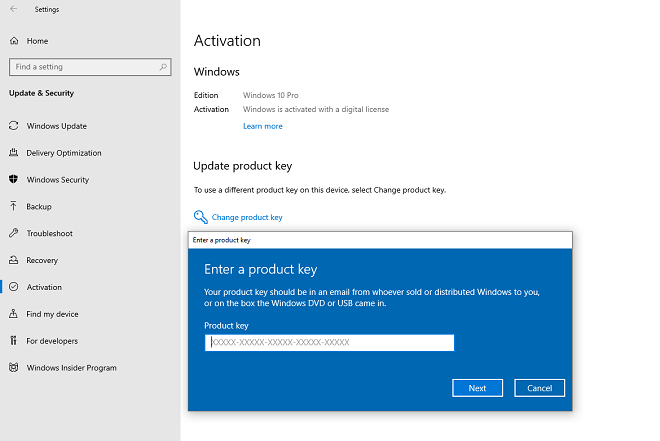Navigate to Windows Insider Program

click(71, 368)
